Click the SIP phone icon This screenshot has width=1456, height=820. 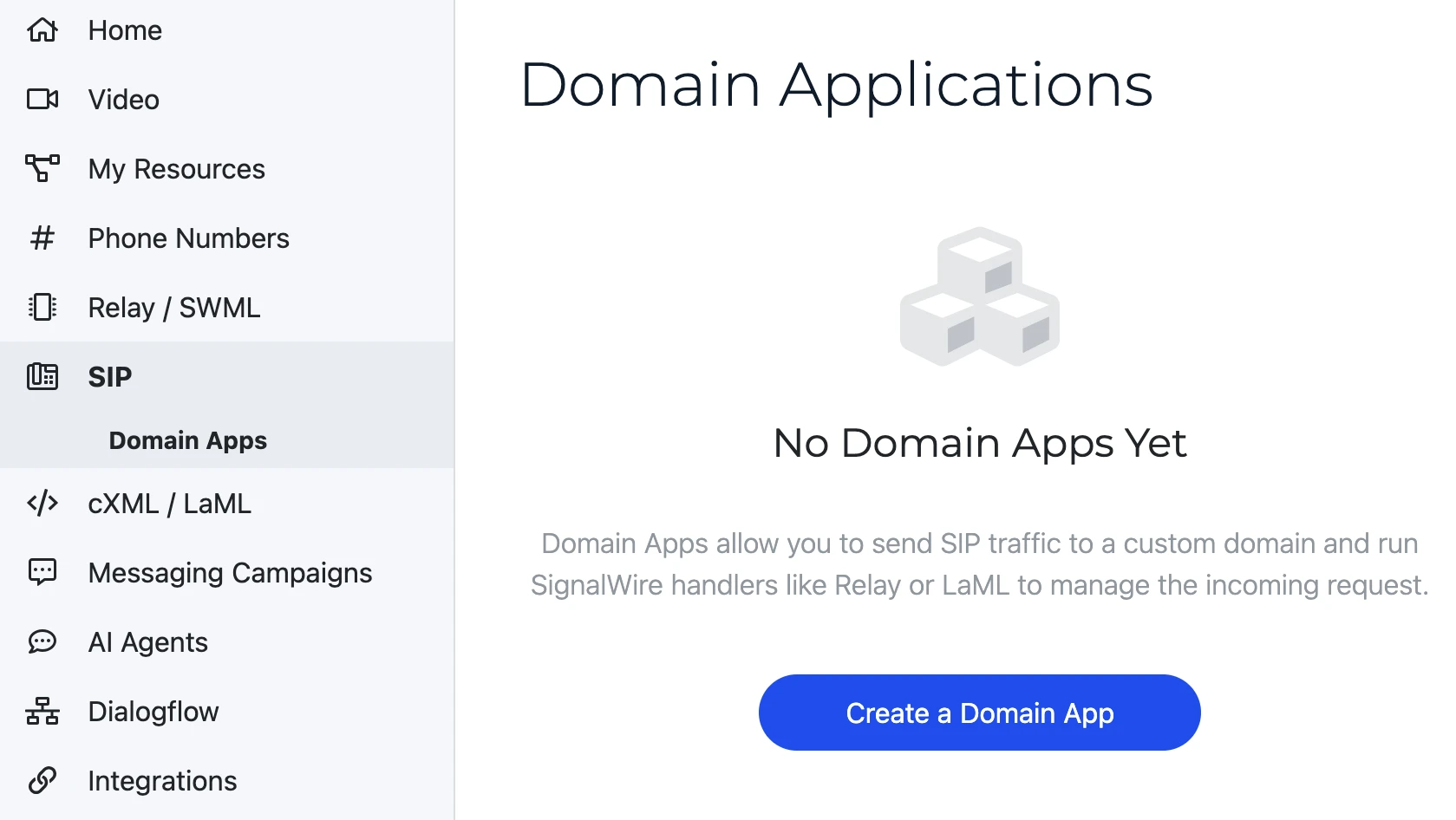point(42,376)
